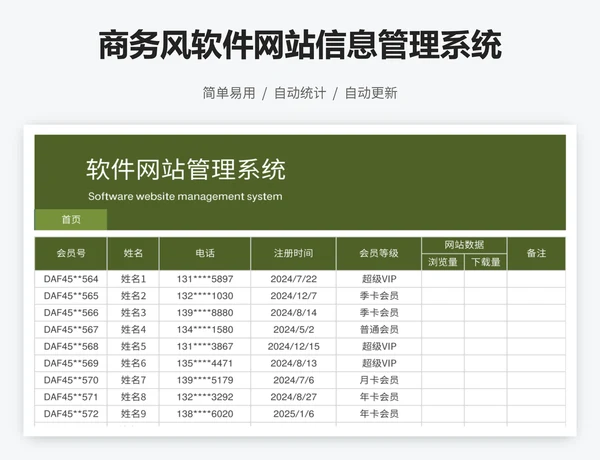Click phone cell 139****8880
The image size is (600, 460).
(205, 313)
